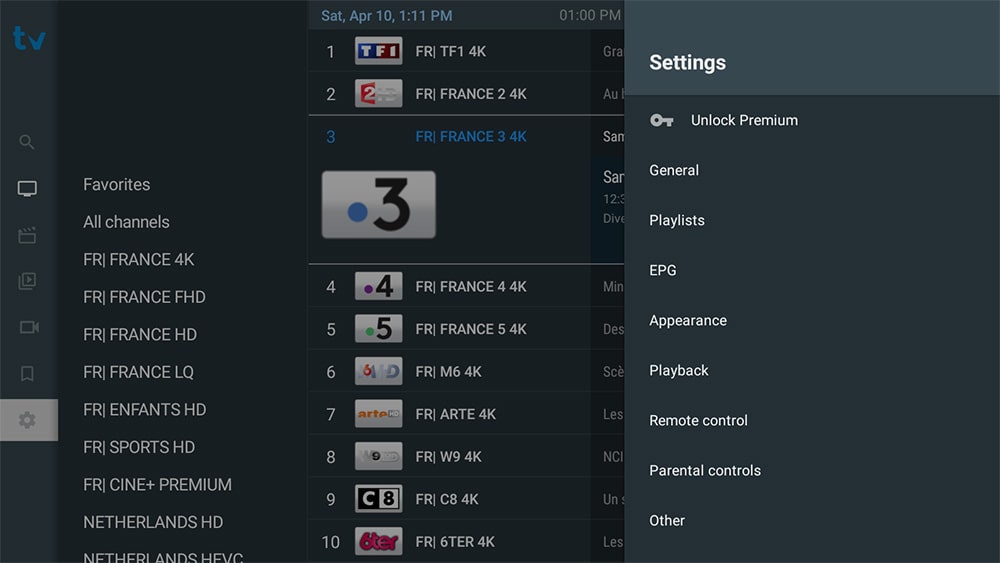This screenshot has height=563, width=1000.
Task: Open the search icon in sidebar
Action: click(27, 142)
